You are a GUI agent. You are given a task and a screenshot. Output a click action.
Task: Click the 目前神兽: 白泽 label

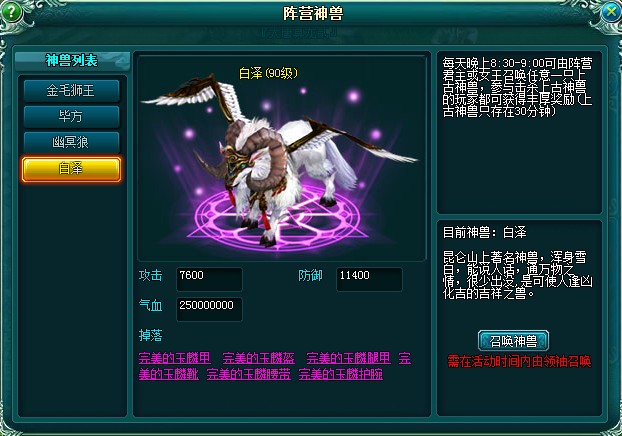point(484,232)
